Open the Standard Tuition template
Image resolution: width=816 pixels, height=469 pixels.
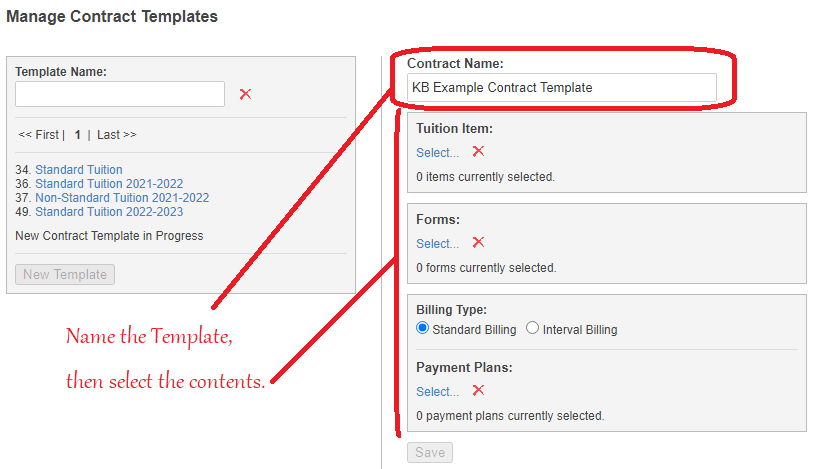pos(79,170)
